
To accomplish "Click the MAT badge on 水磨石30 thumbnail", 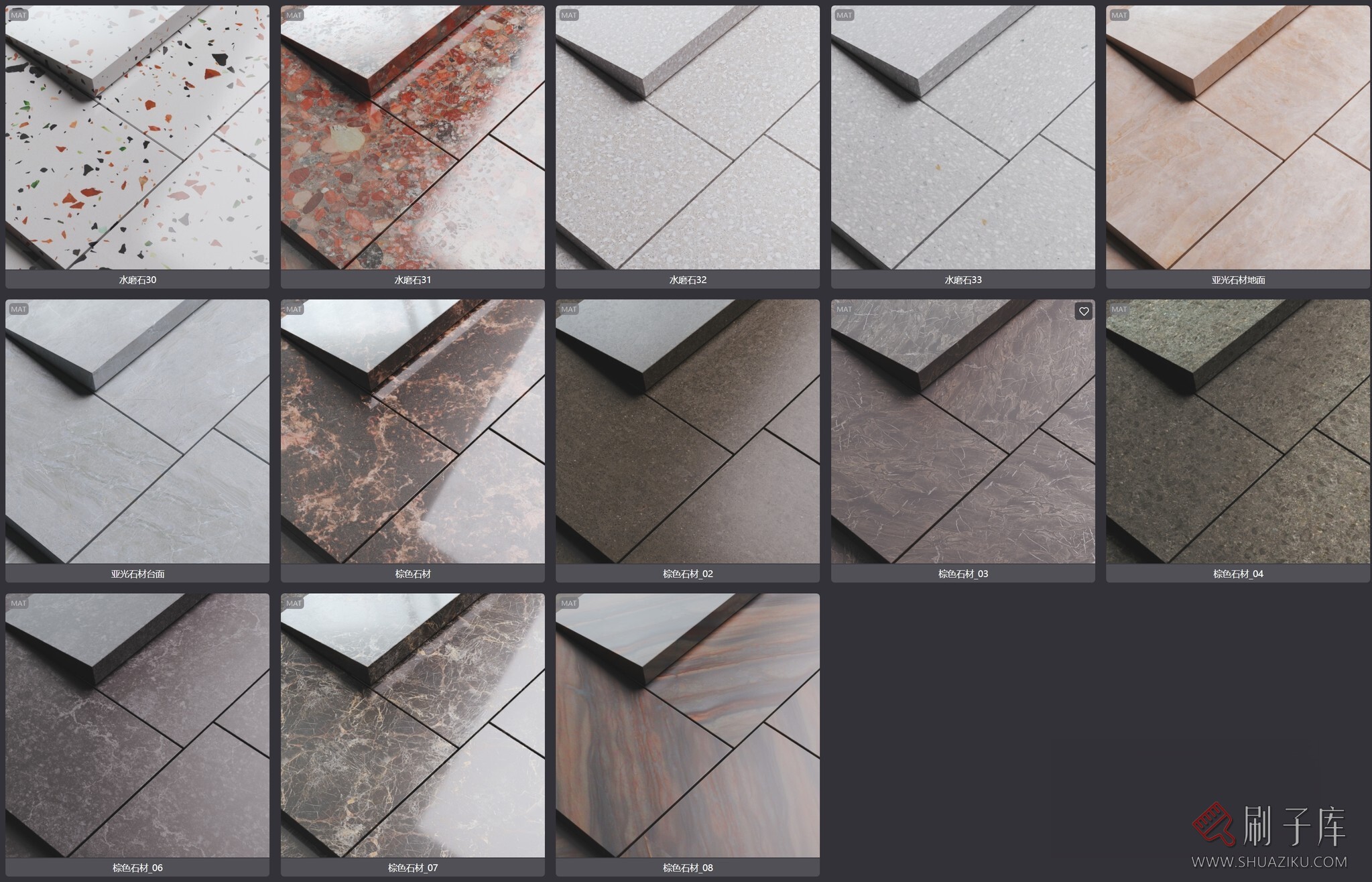I will (x=19, y=15).
